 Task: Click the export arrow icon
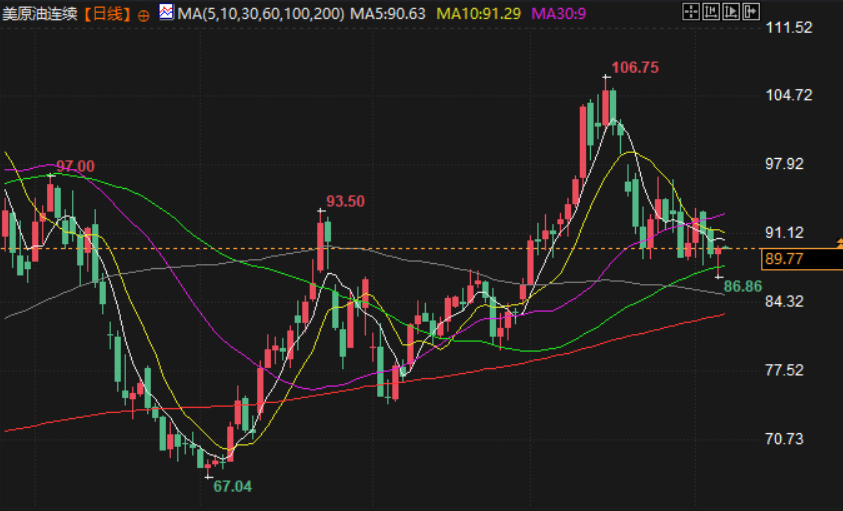tap(751, 11)
